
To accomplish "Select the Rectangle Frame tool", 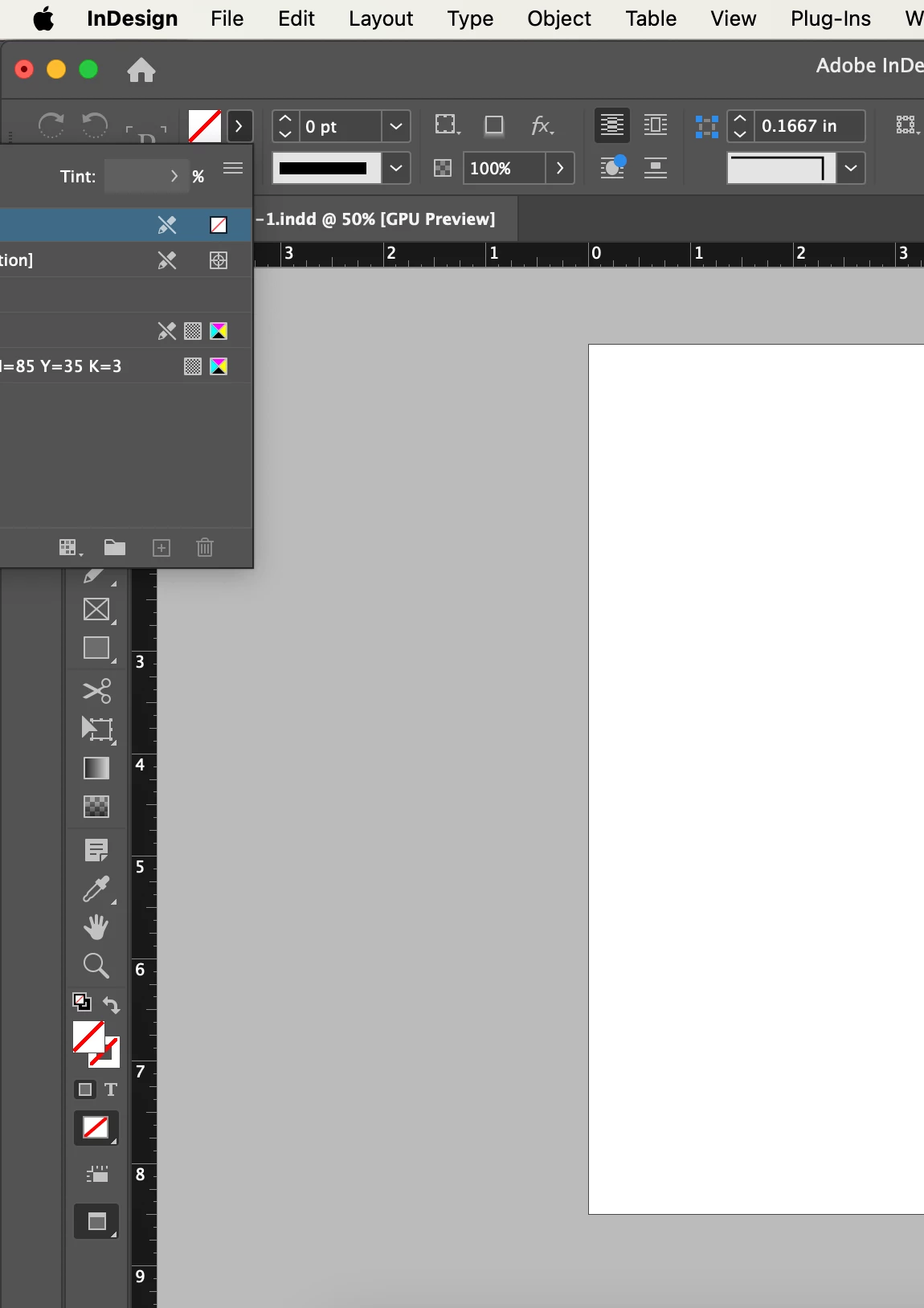I will coord(96,610).
